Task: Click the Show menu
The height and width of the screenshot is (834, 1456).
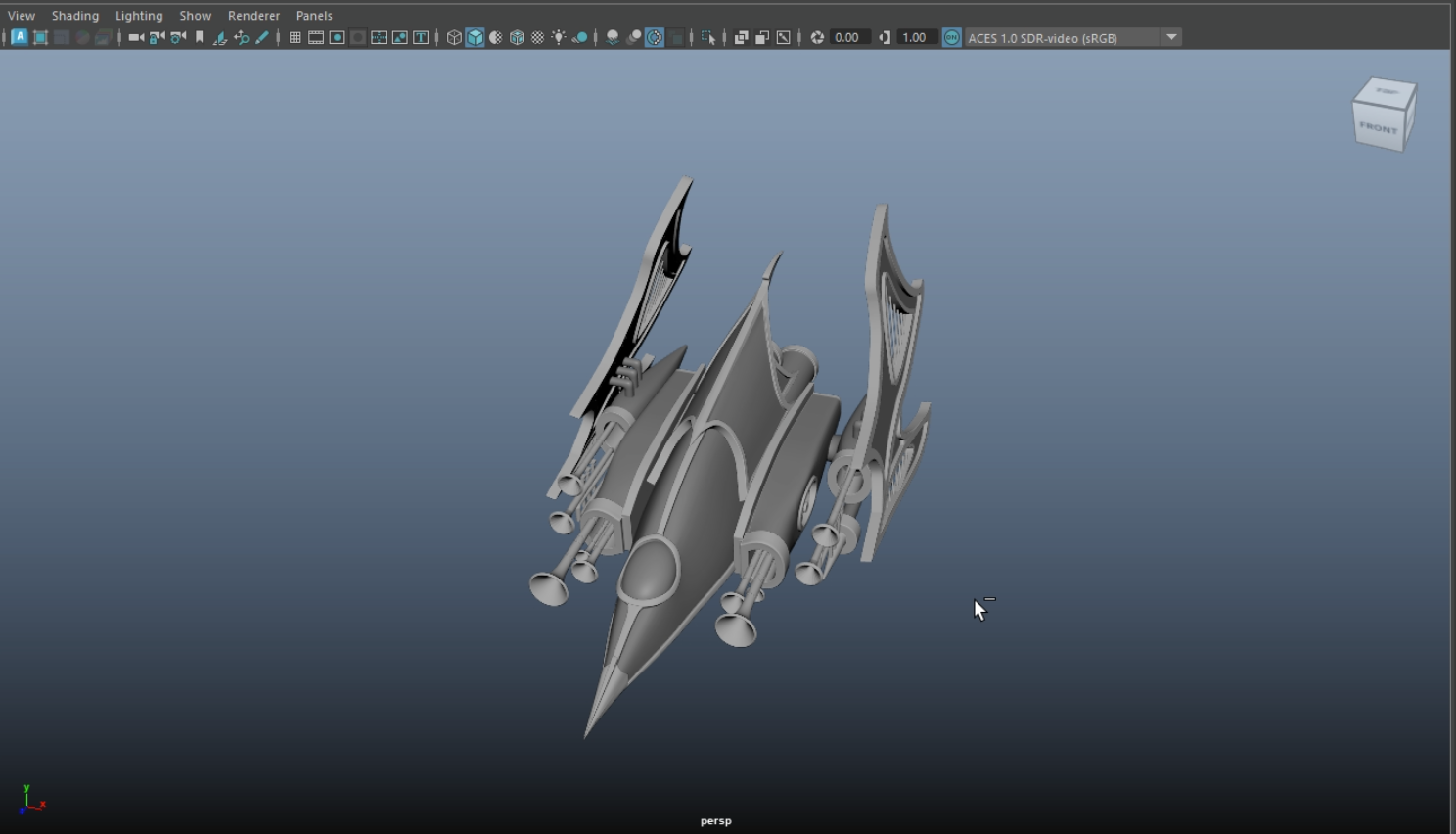Action: pos(195,15)
